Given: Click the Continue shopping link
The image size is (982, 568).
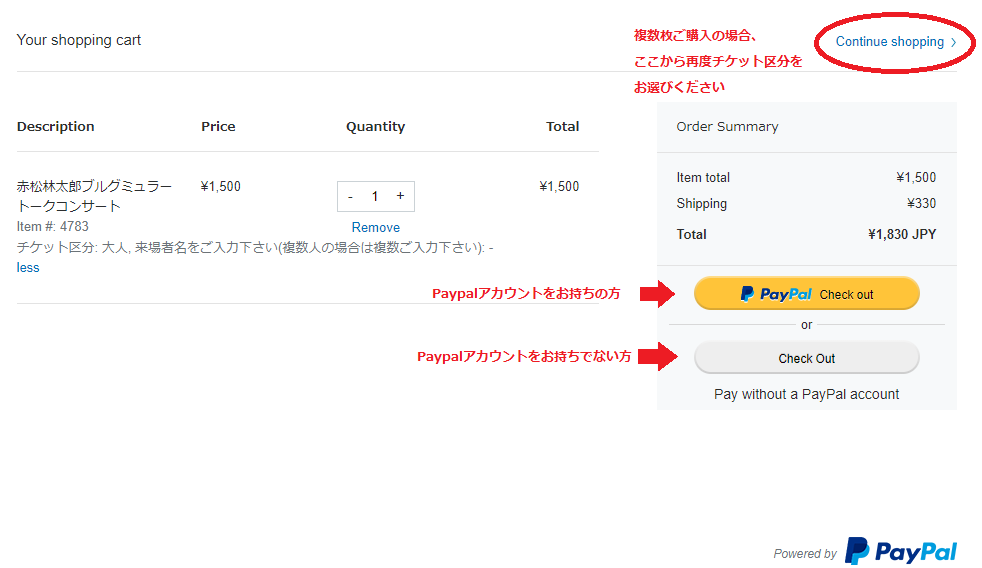Looking at the screenshot, I should click(896, 42).
